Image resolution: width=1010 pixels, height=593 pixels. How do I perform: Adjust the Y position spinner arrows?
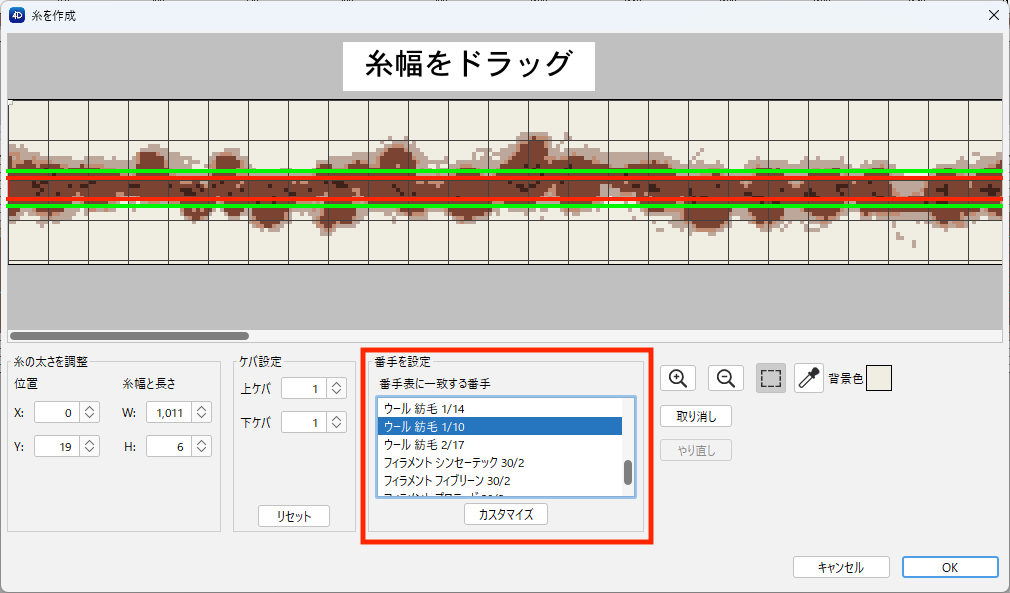coord(90,446)
